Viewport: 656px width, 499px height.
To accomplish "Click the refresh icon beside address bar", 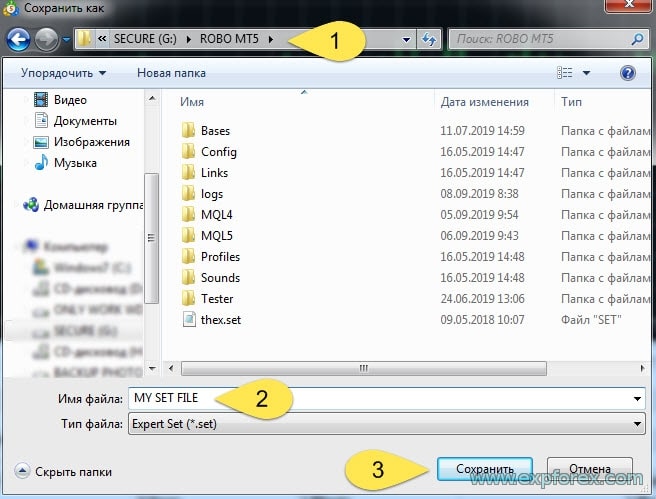I will (429, 40).
